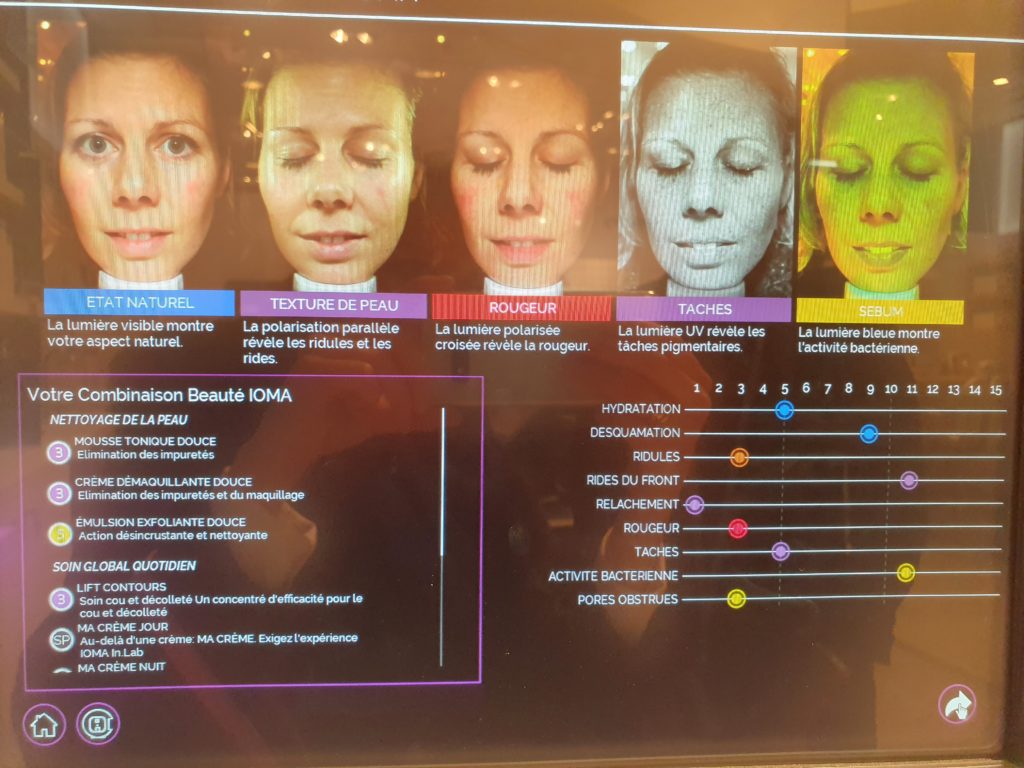Click the Rides du Front slider marker

909,481
